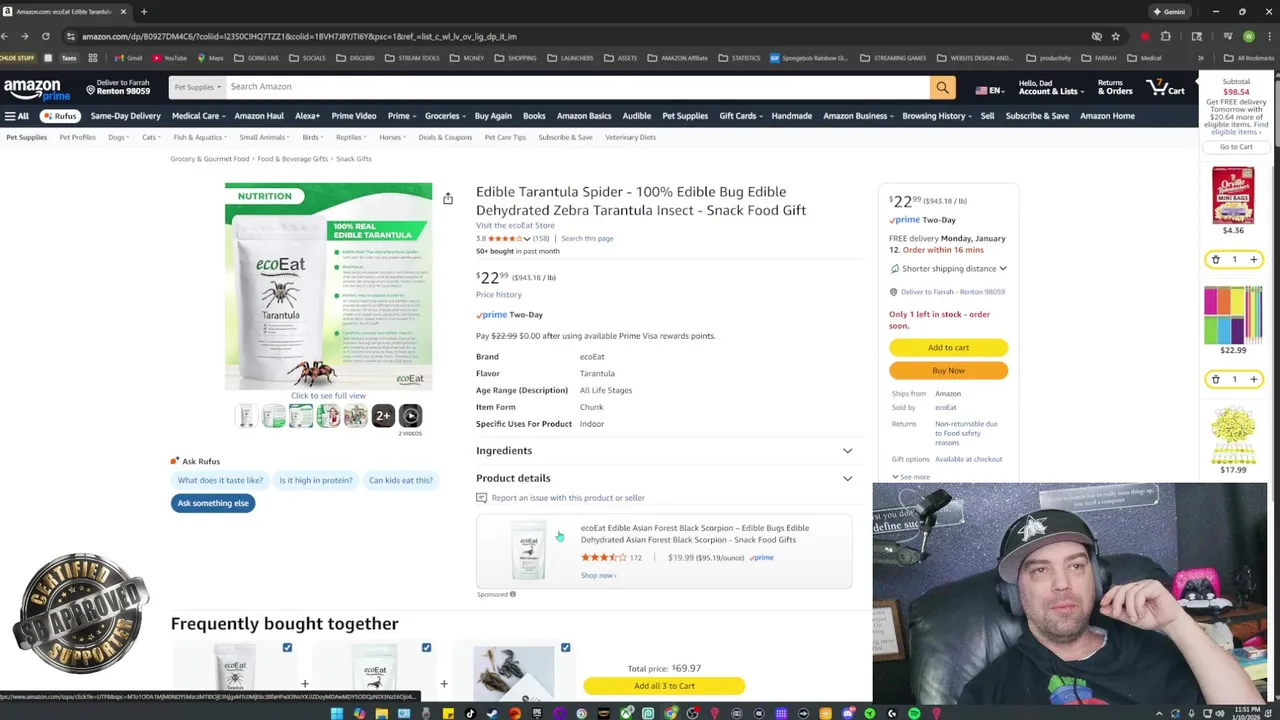1280x720 pixels.
Task: Click Go to Cart in side panel
Action: [1235, 147]
